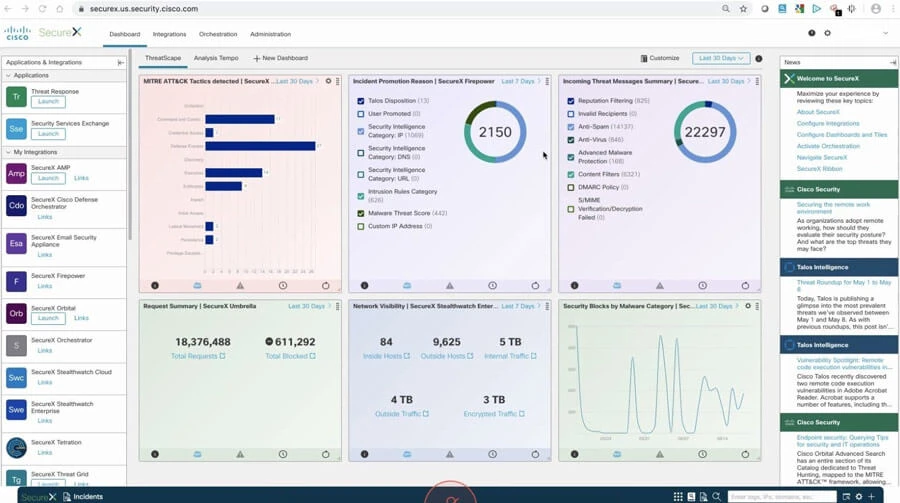This screenshot has width=900, height=503.
Task: Open the About SecureX link
Action: [x=818, y=112]
